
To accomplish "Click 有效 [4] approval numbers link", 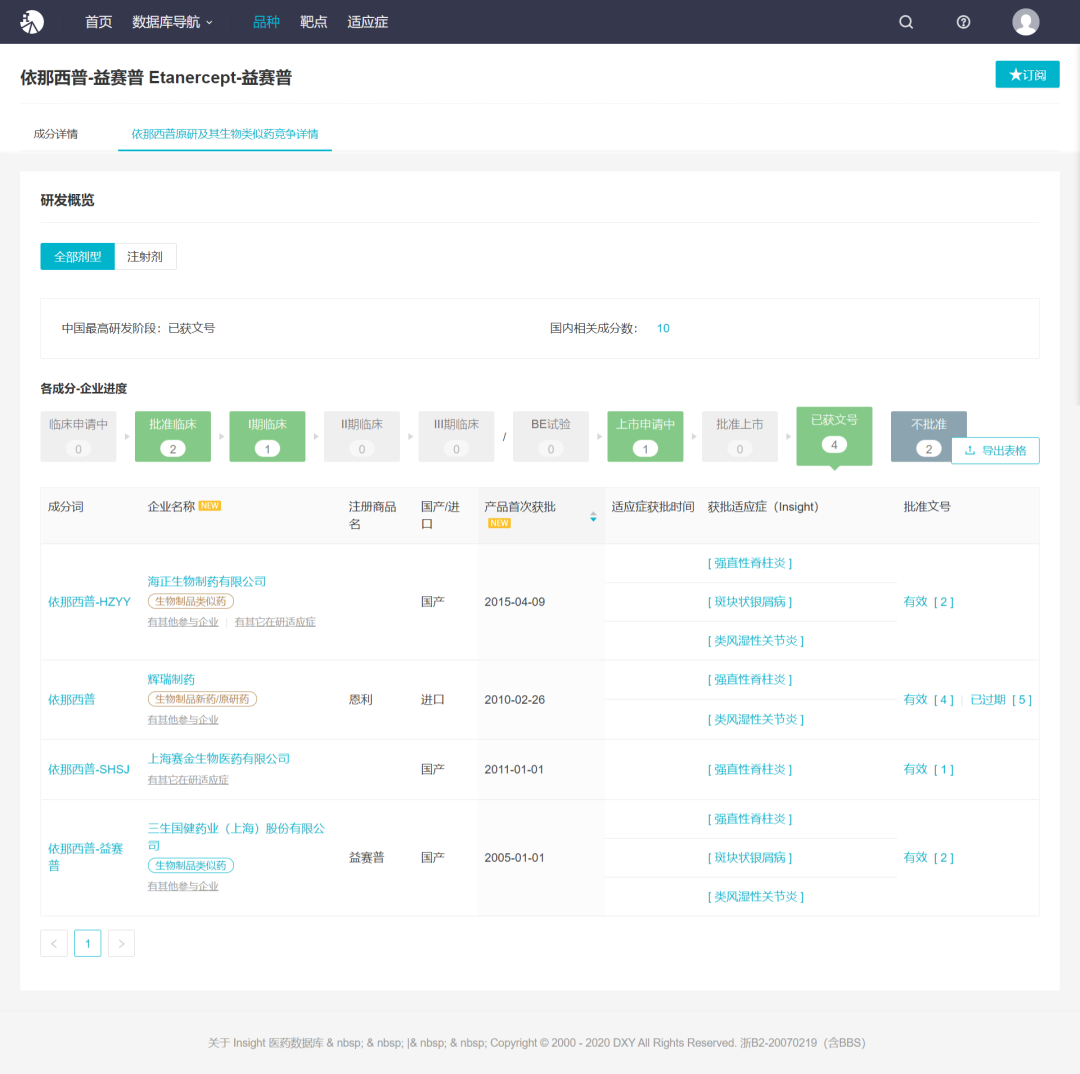I will tap(928, 699).
